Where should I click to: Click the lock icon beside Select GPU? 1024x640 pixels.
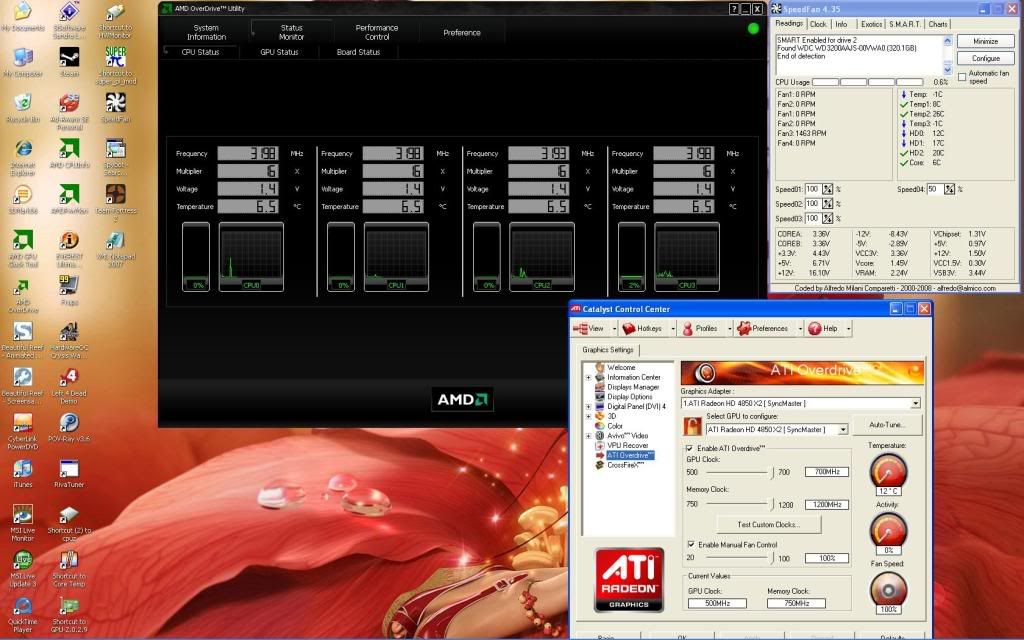click(x=692, y=426)
